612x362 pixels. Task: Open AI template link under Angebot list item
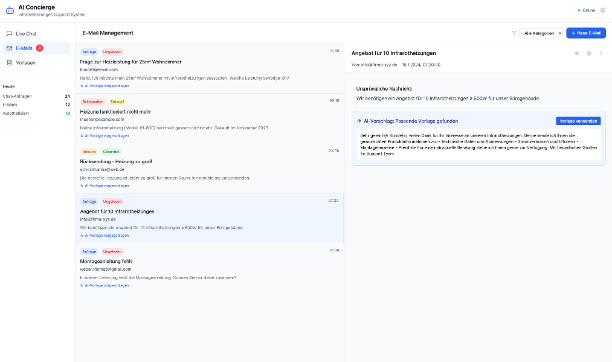105,235
